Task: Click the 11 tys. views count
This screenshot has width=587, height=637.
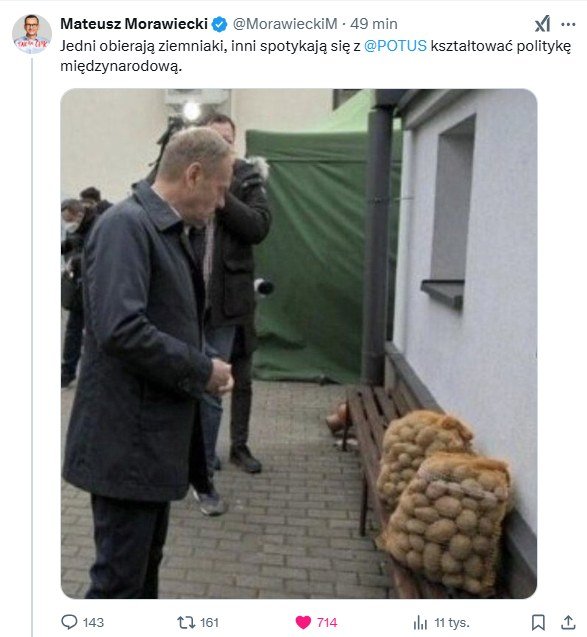Action: [452, 622]
